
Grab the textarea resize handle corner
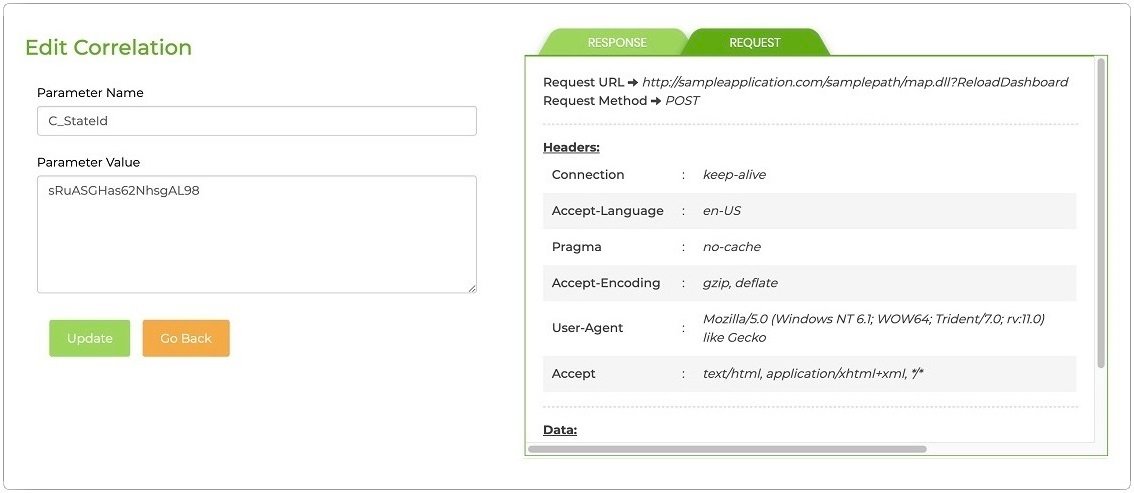click(x=472, y=288)
